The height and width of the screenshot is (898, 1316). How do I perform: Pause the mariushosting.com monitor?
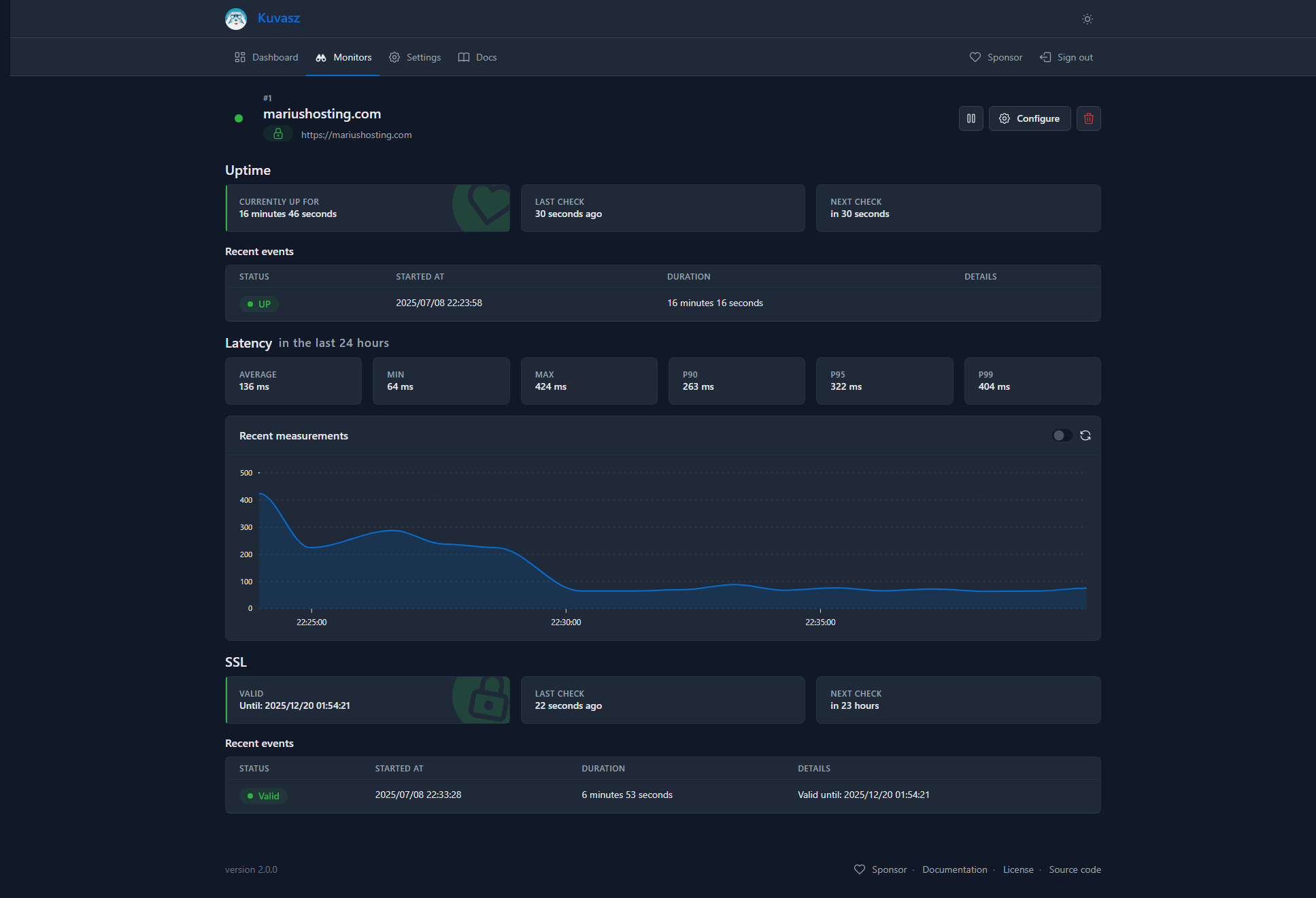click(x=971, y=118)
